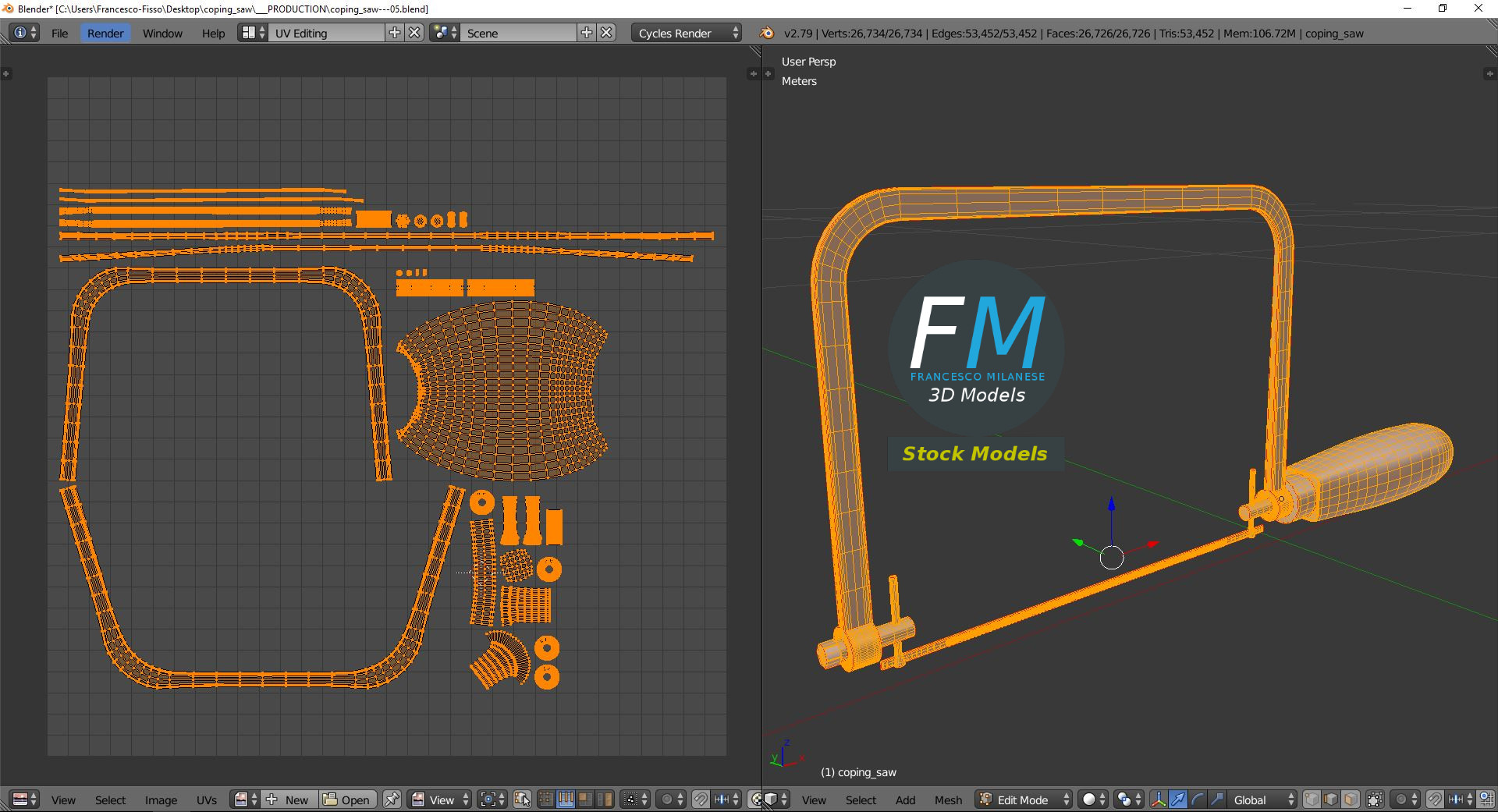Open the UVs menu

(207, 800)
